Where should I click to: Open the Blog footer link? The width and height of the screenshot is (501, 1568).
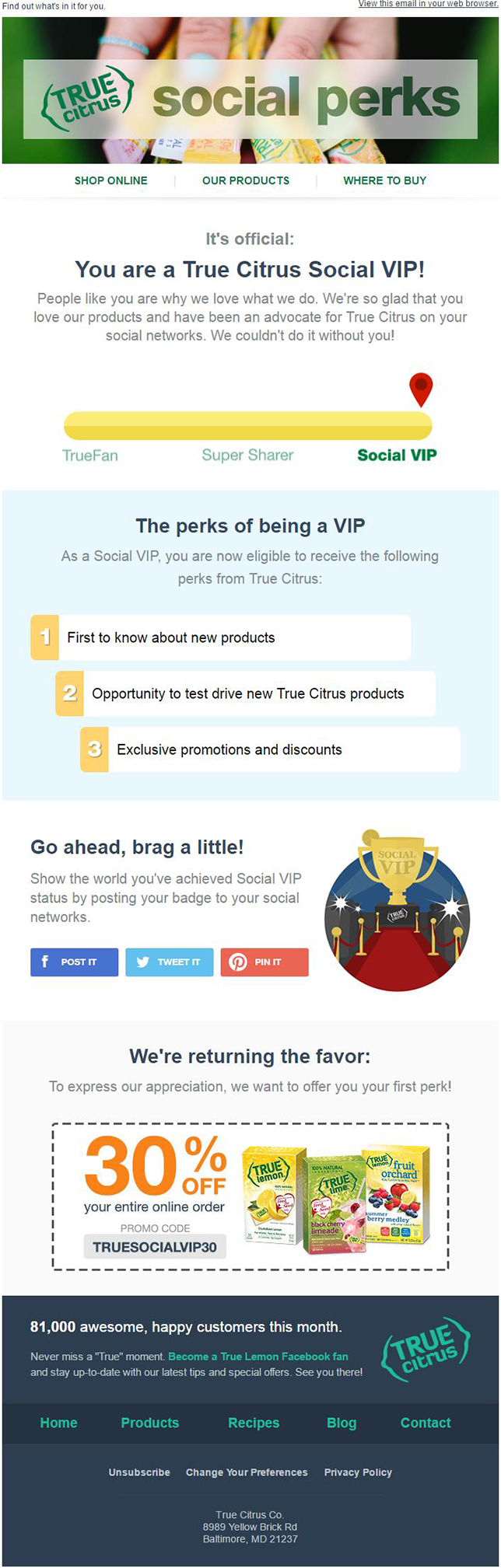point(342,1423)
